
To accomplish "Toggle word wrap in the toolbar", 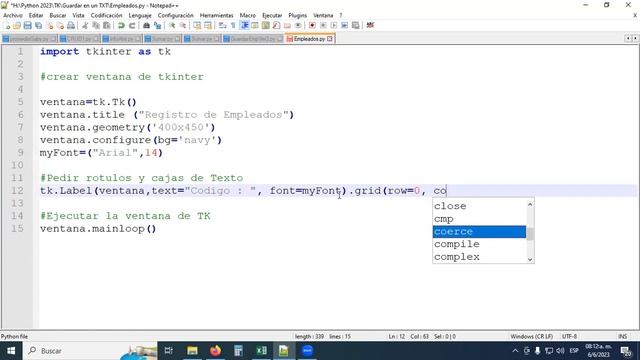I will point(222,25).
